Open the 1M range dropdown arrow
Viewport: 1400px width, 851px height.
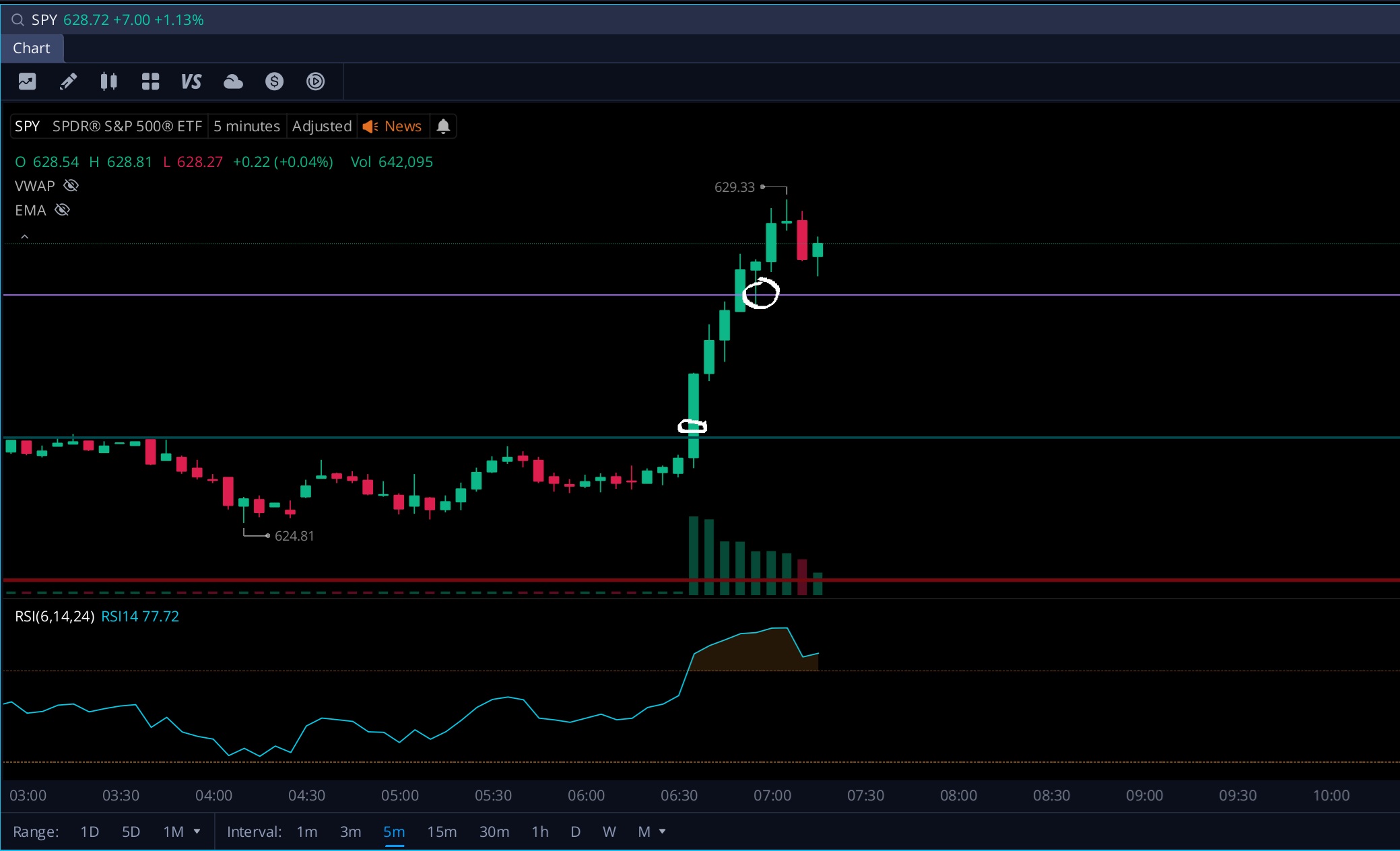point(197,831)
